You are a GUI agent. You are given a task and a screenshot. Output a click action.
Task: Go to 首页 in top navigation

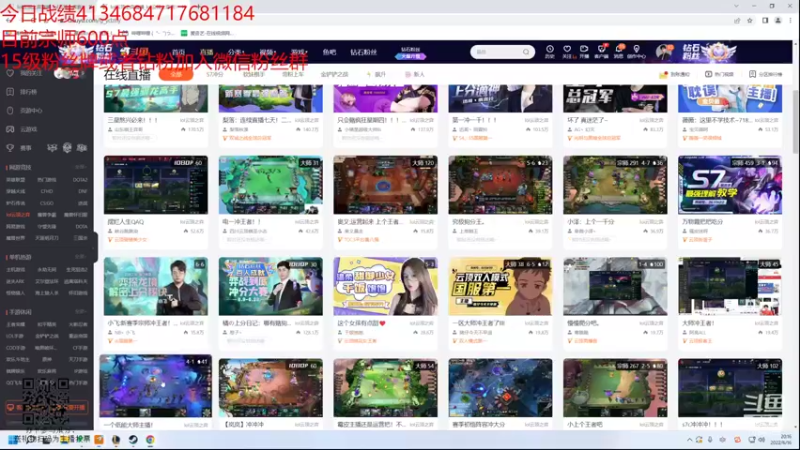[179, 52]
